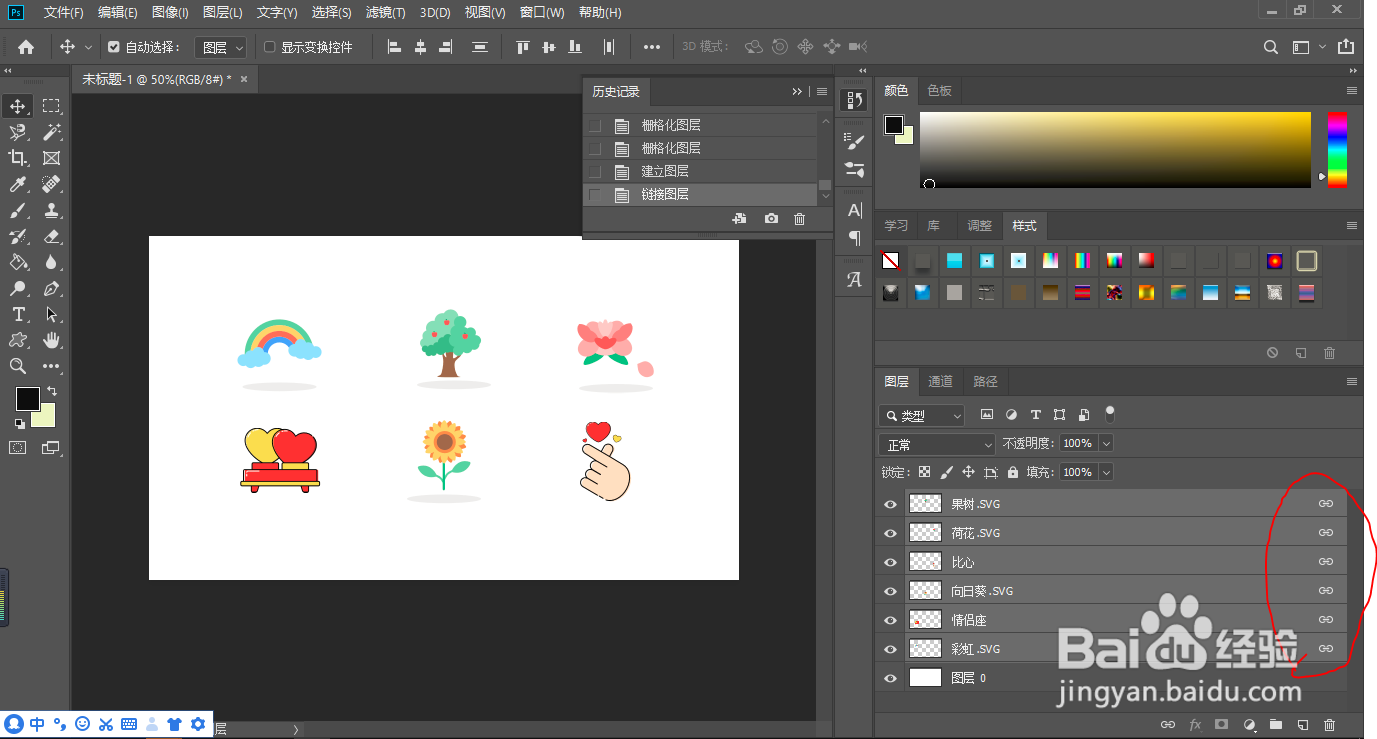Viewport: 1377px width, 739px height.
Task: Select the Zoom tool
Action: (18, 367)
